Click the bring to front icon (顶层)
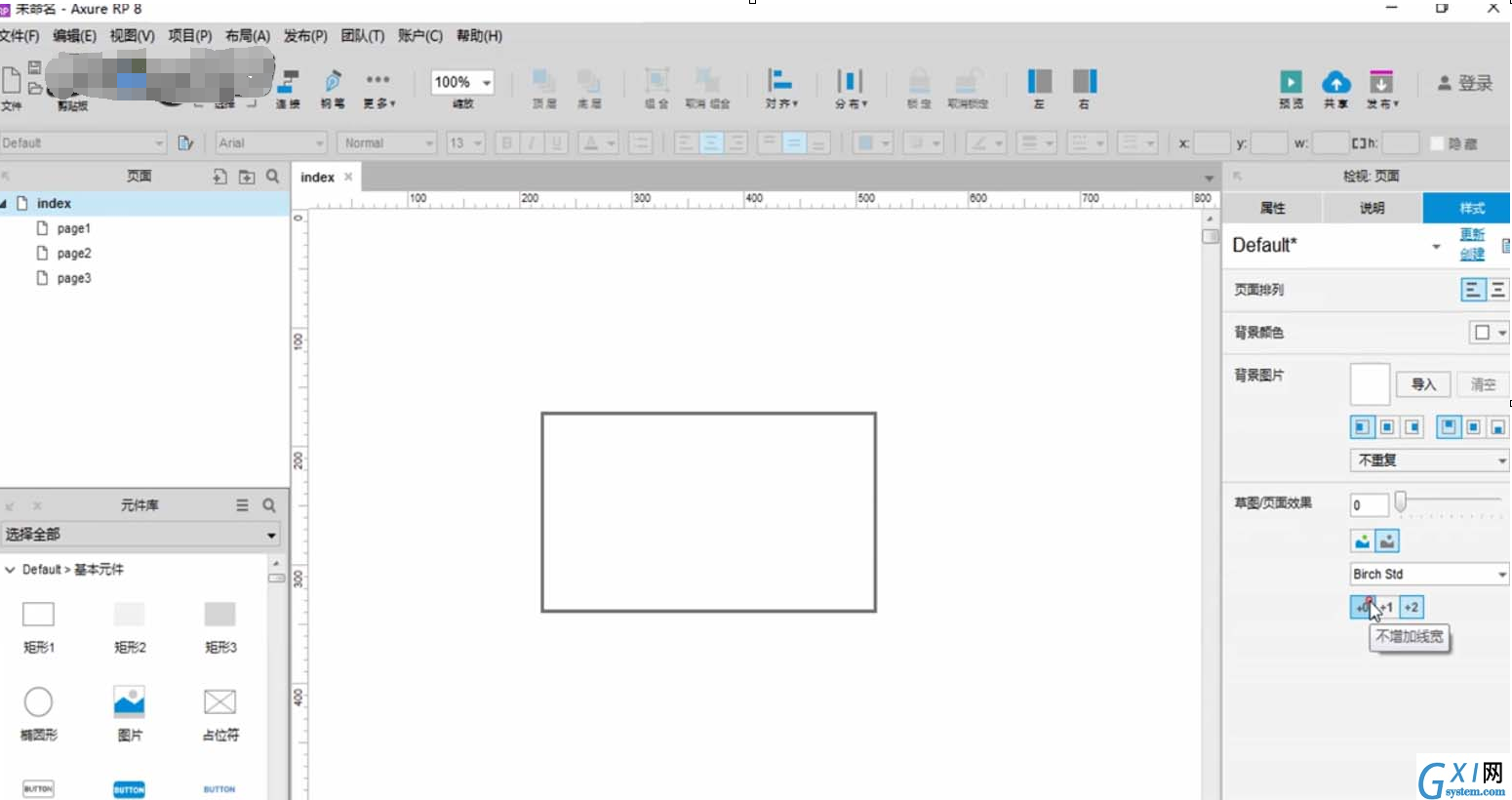1512x800 pixels. tap(543, 81)
